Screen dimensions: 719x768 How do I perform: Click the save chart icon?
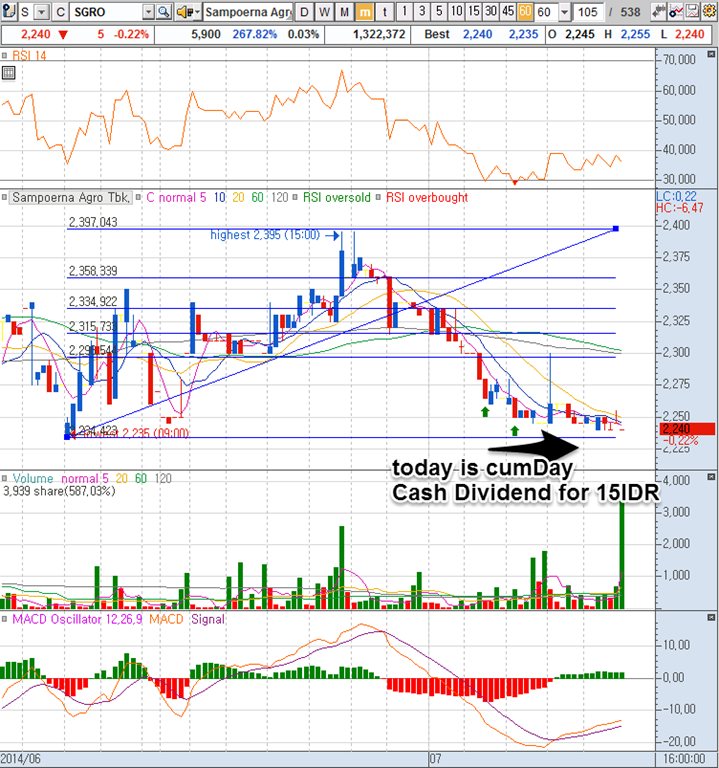tap(692, 11)
